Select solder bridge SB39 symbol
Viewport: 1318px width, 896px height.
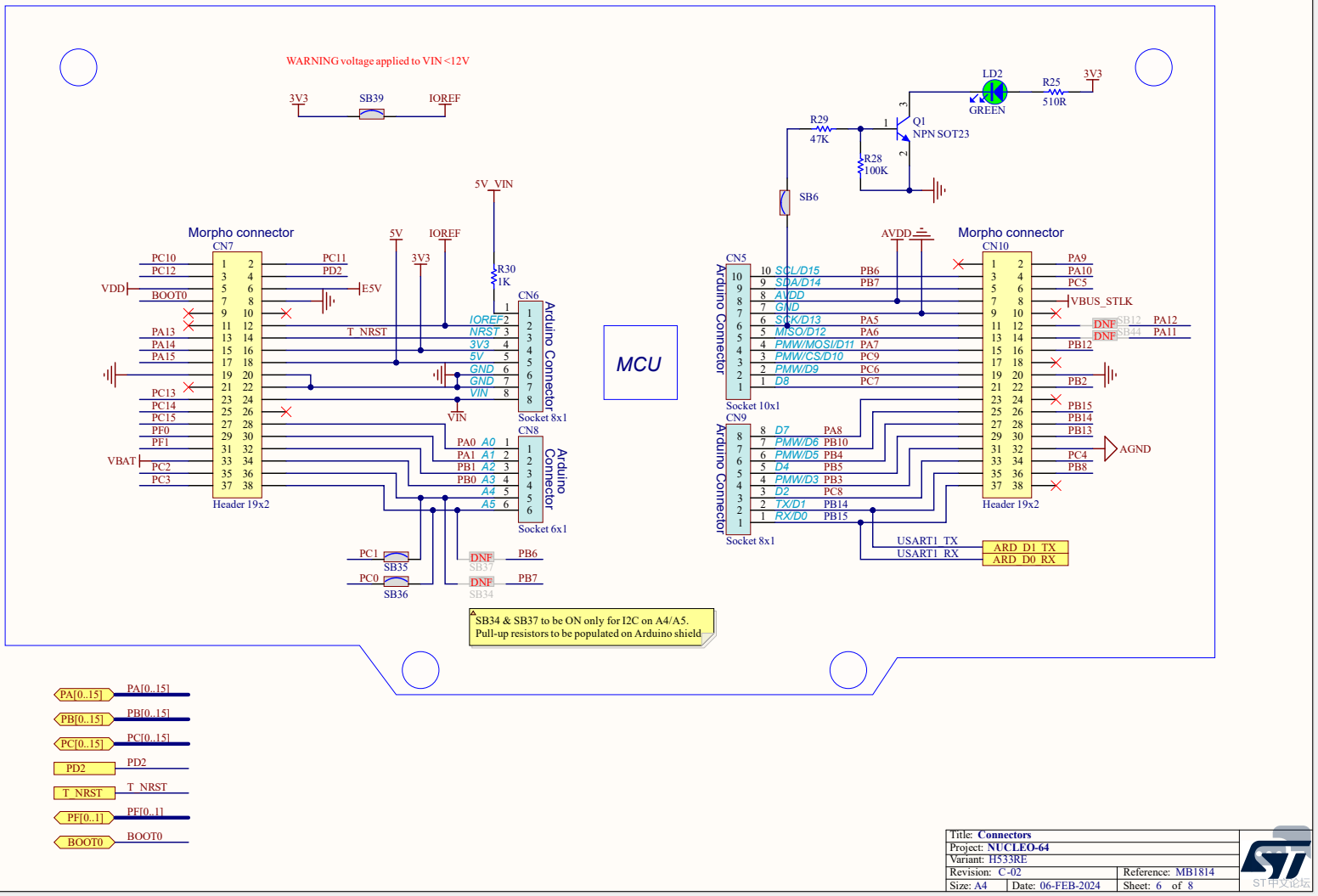371,114
